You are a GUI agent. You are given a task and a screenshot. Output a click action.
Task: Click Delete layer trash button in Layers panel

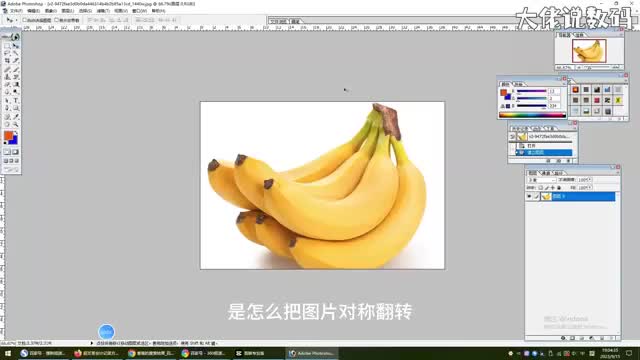click(x=611, y=338)
